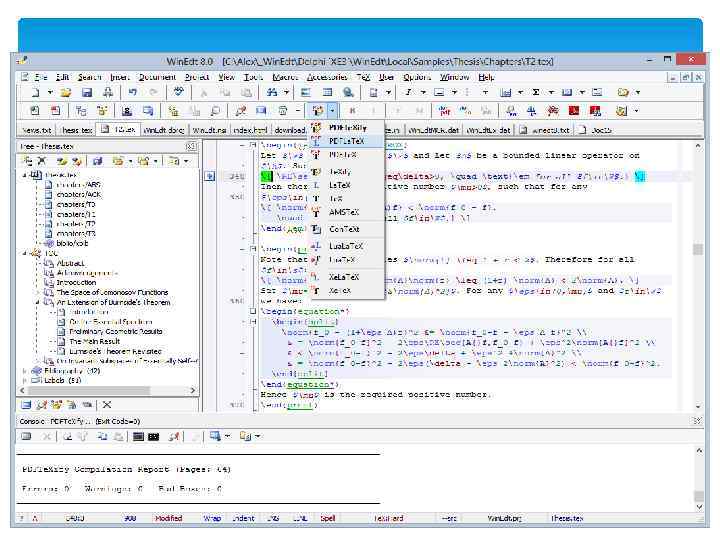
Task: Click the main compile (PDFTeXify) toolbar button
Action: tap(317, 111)
